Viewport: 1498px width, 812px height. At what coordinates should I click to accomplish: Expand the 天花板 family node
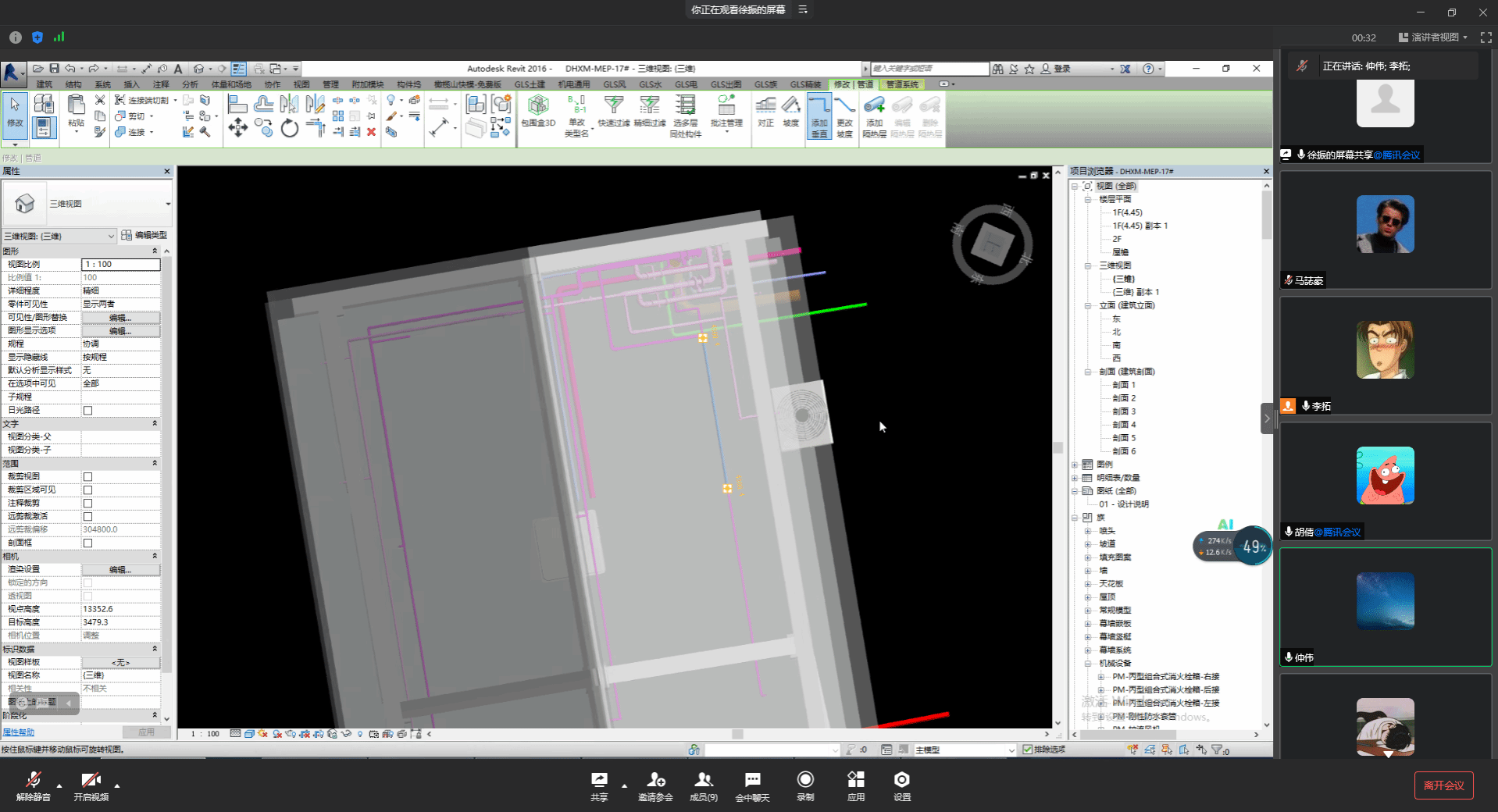tap(1087, 584)
